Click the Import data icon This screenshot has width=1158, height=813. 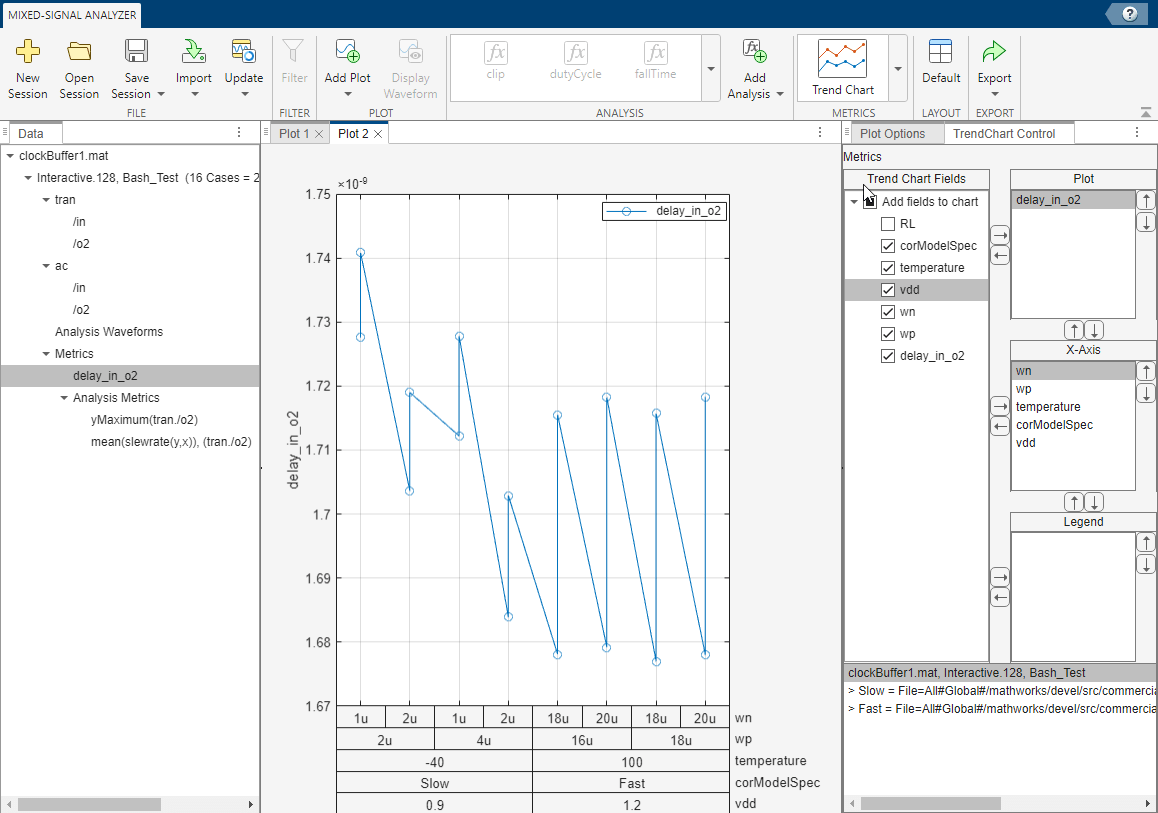click(194, 52)
